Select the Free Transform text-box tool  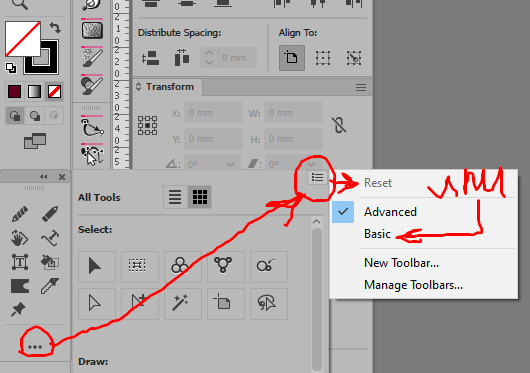20,262
